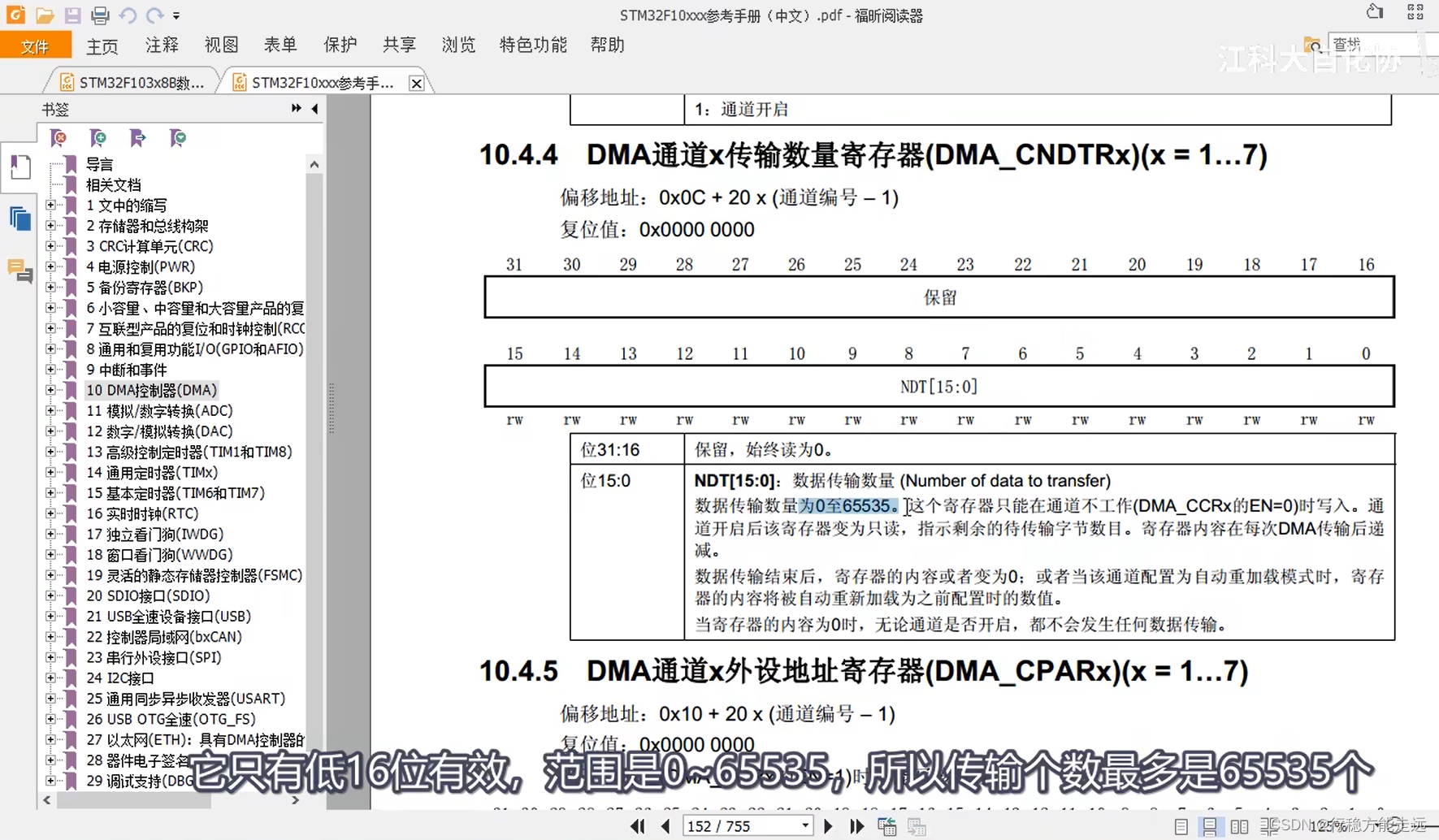Select continuous facing view mode
This screenshot has height=840, width=1439.
pos(1268,827)
